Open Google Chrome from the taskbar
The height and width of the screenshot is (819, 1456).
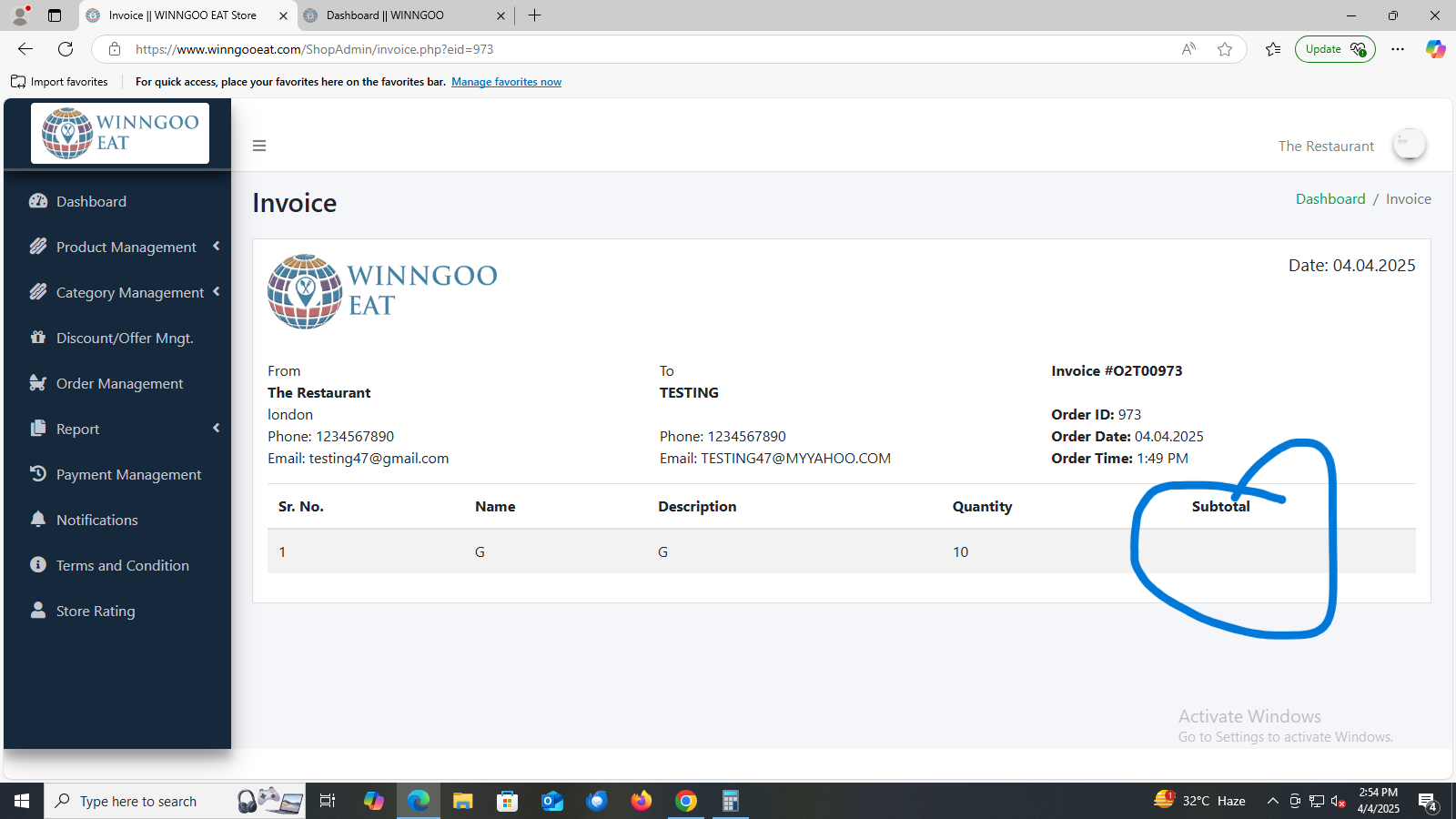click(x=686, y=801)
